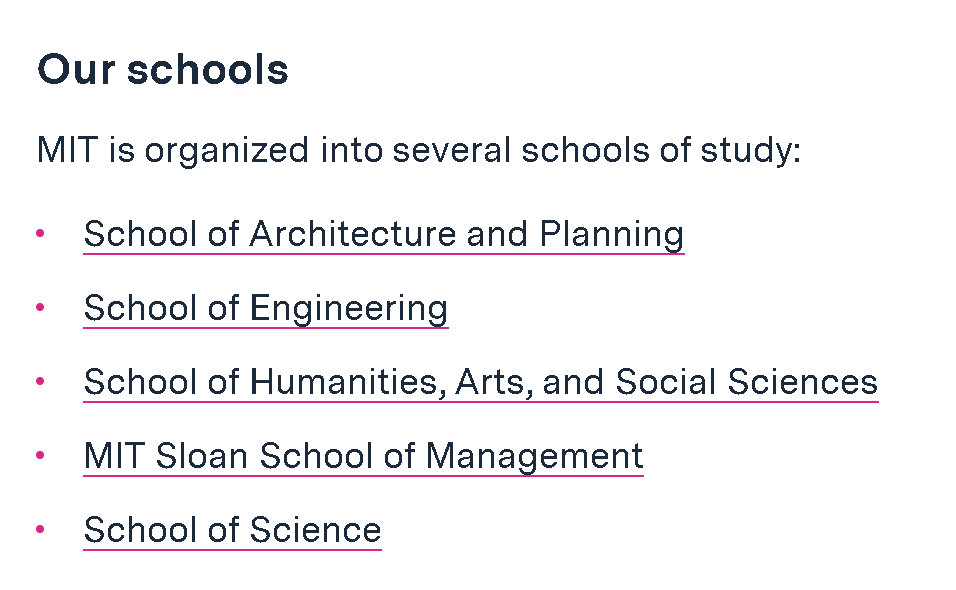Click the bullet beside School of Architecture and Planning
The width and height of the screenshot is (956, 590).
point(41,233)
